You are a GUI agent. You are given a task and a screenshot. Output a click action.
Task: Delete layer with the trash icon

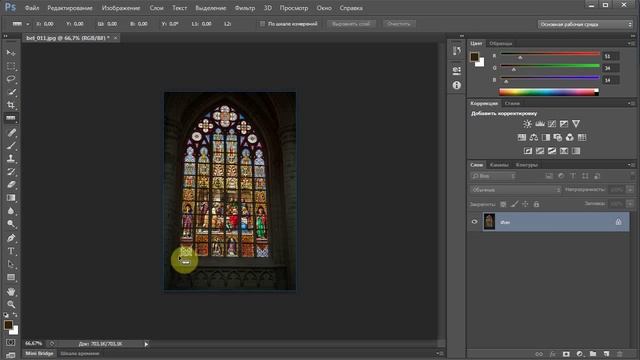[620, 354]
